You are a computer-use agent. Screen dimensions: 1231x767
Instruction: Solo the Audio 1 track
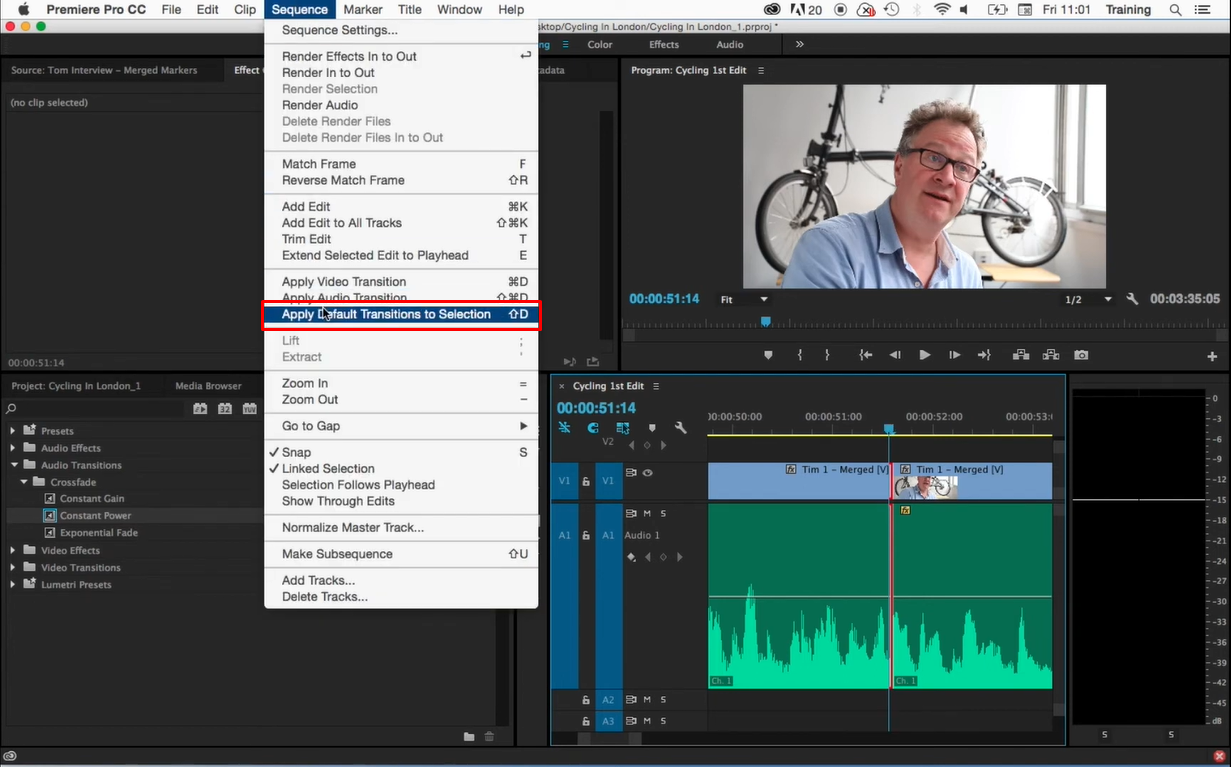coord(663,513)
